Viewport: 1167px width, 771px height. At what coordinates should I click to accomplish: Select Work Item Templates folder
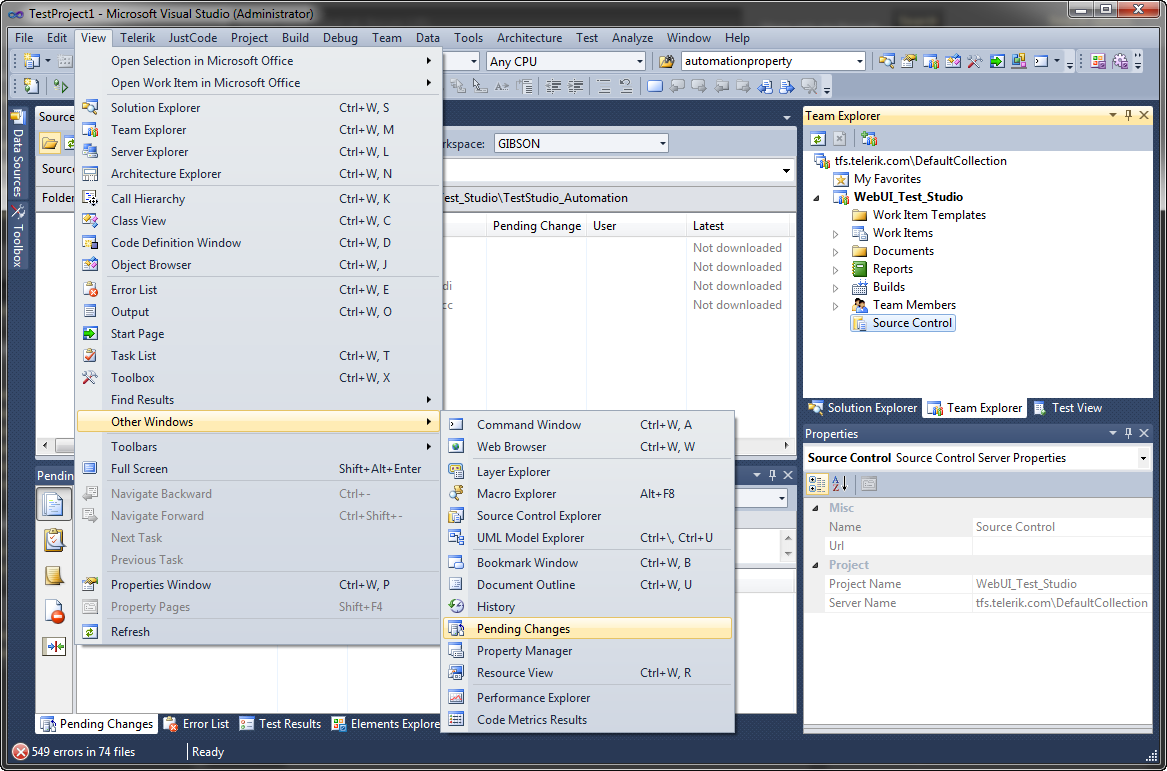[x=929, y=215]
